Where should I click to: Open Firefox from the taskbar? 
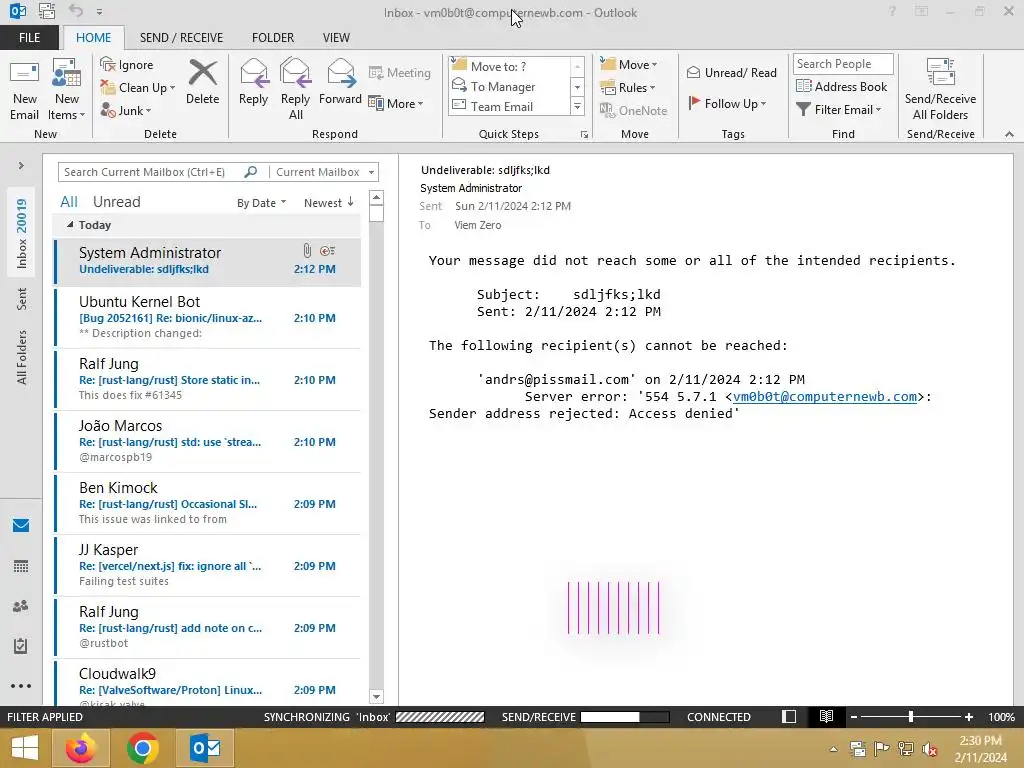click(81, 748)
